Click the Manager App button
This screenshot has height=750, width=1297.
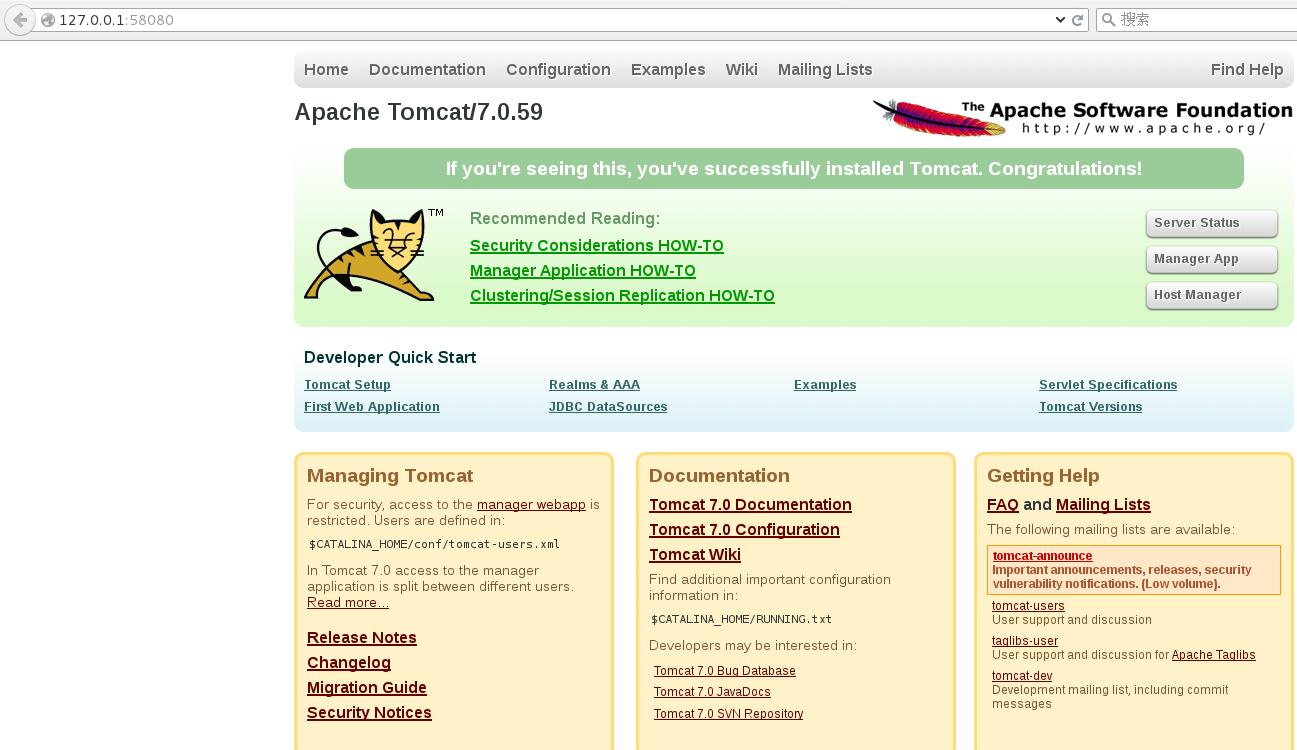coord(1211,259)
